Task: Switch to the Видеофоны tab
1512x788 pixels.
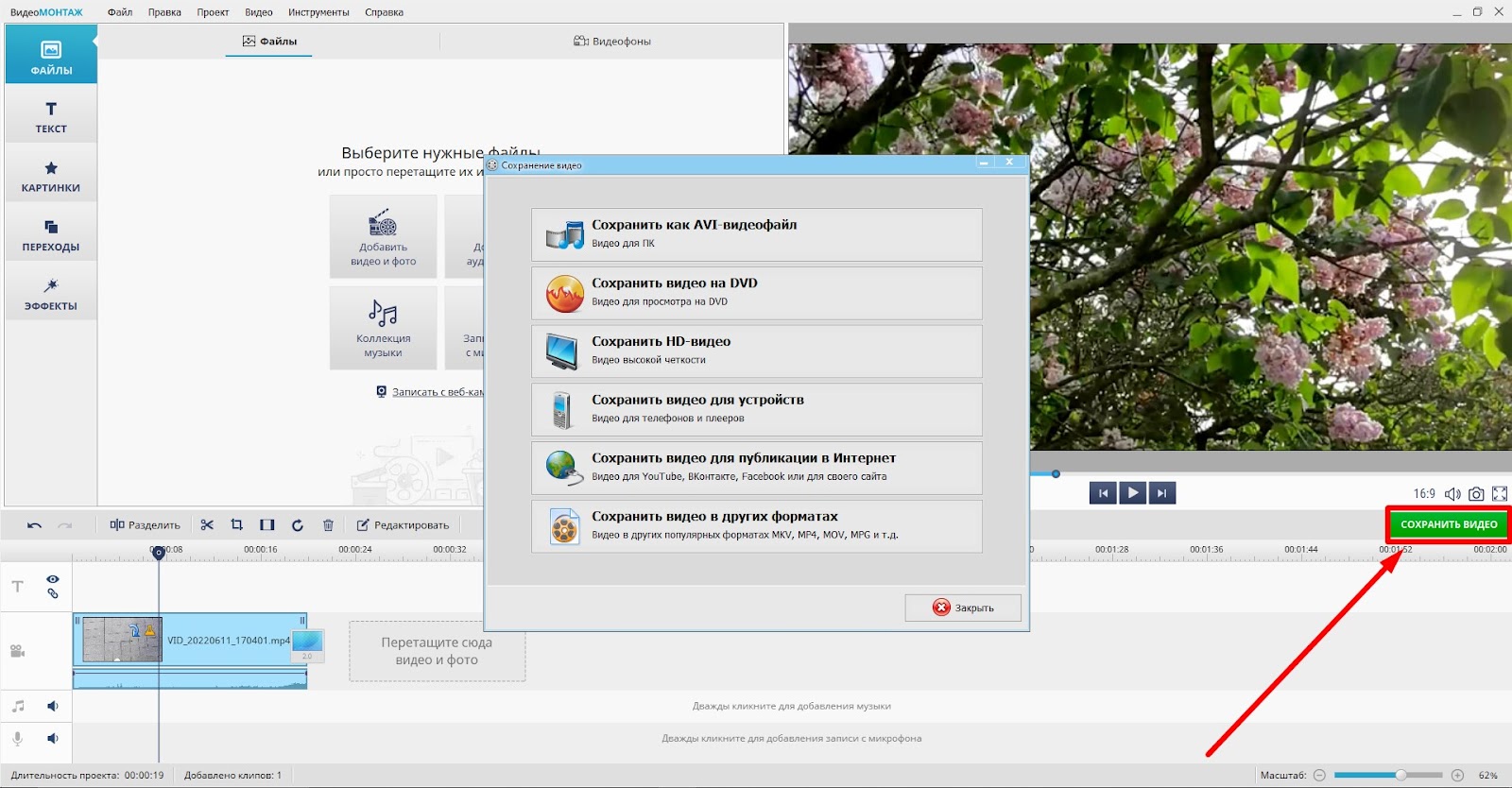Action: tap(612, 42)
